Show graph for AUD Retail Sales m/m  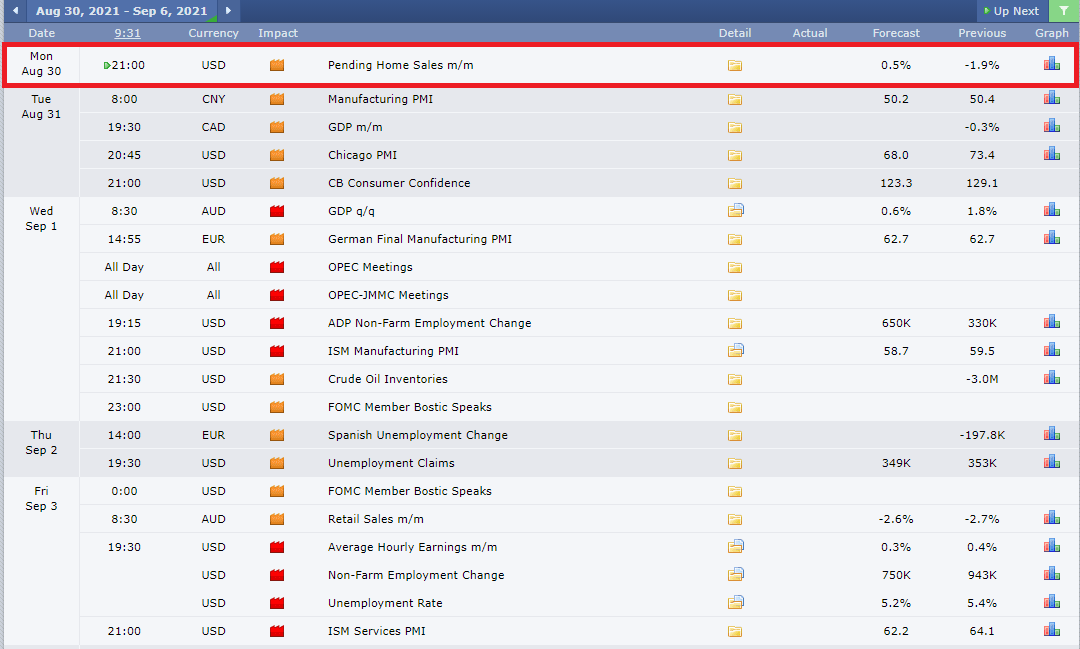pyautogui.click(x=1052, y=518)
